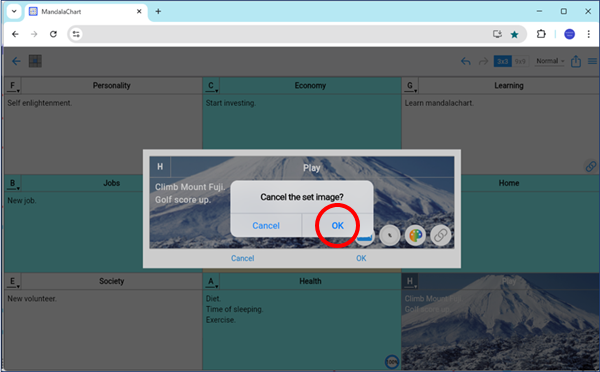The width and height of the screenshot is (600, 372).
Task: Click the share export icon
Action: pyautogui.click(x=576, y=61)
